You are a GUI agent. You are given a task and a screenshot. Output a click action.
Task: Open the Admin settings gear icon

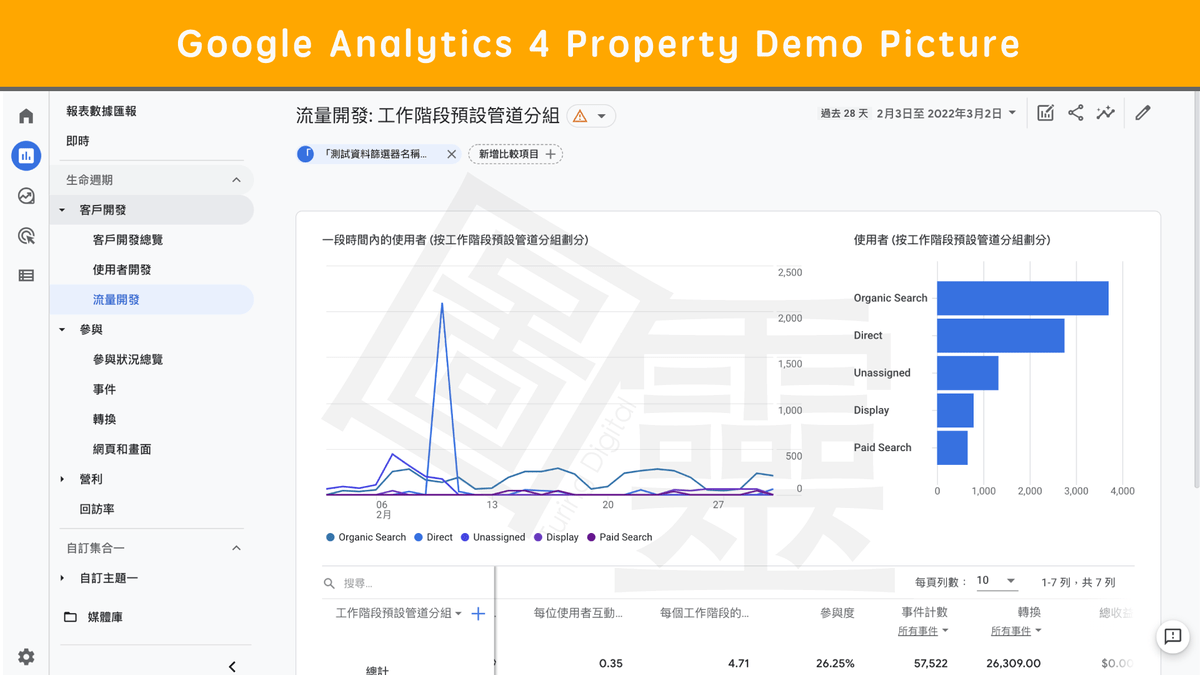click(x=26, y=657)
